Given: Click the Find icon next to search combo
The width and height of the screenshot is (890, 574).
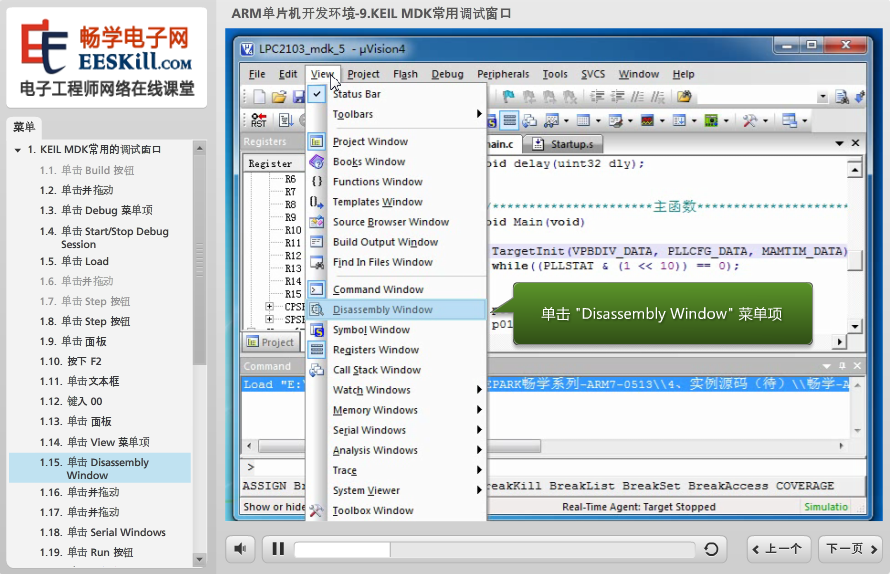Looking at the screenshot, I should coord(842,97).
